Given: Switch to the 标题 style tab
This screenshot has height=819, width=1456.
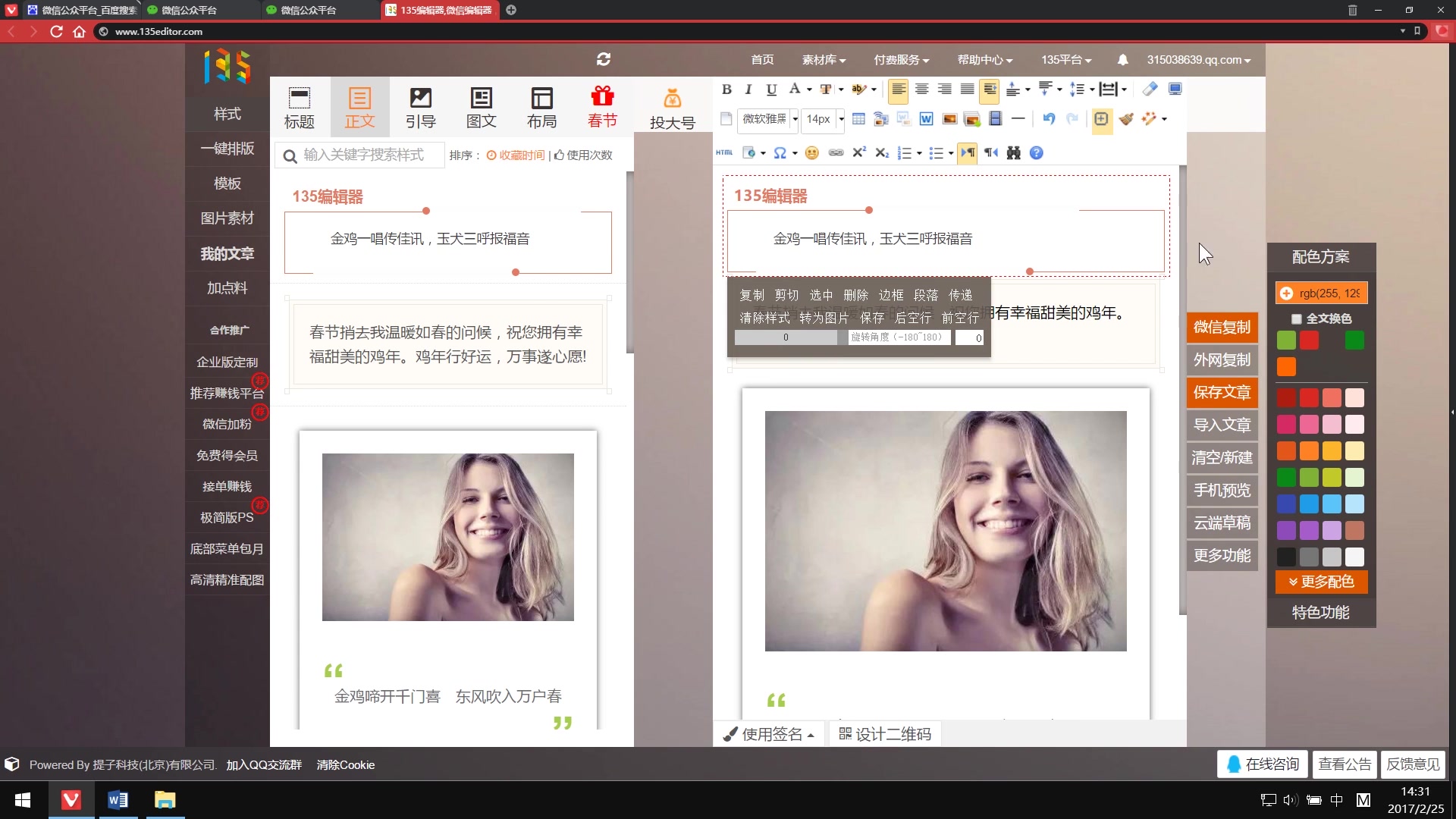Looking at the screenshot, I should pyautogui.click(x=300, y=108).
